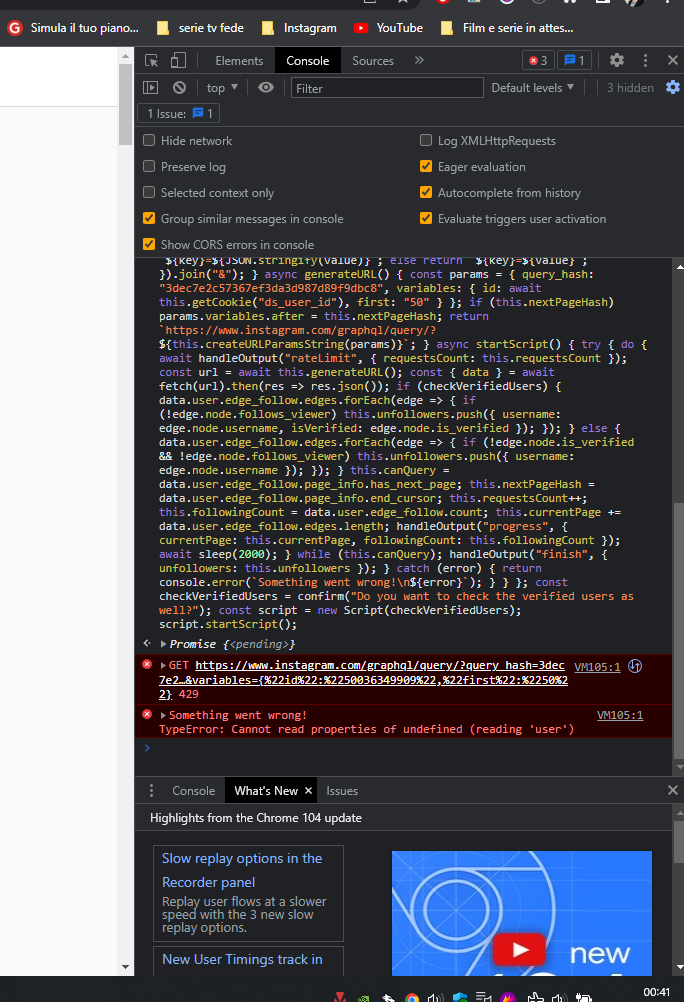Toggle the device toolbar emulation icon
Image resolution: width=684 pixels, height=1002 pixels.
coord(177,60)
